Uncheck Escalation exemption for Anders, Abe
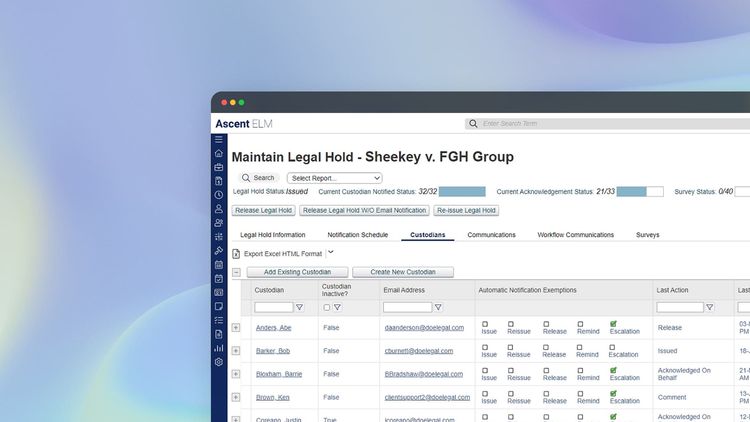Image resolution: width=750 pixels, height=422 pixels. coord(613,324)
